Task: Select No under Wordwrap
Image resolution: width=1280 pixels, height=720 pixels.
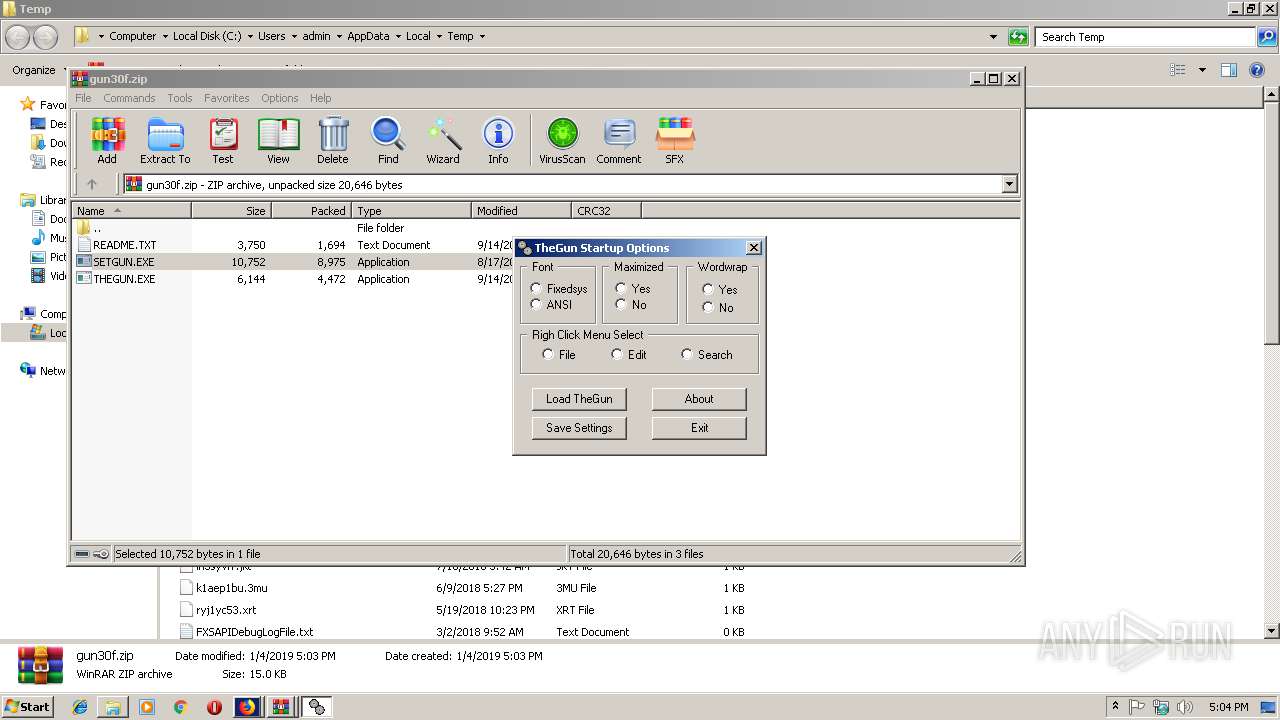Action: pyautogui.click(x=708, y=308)
